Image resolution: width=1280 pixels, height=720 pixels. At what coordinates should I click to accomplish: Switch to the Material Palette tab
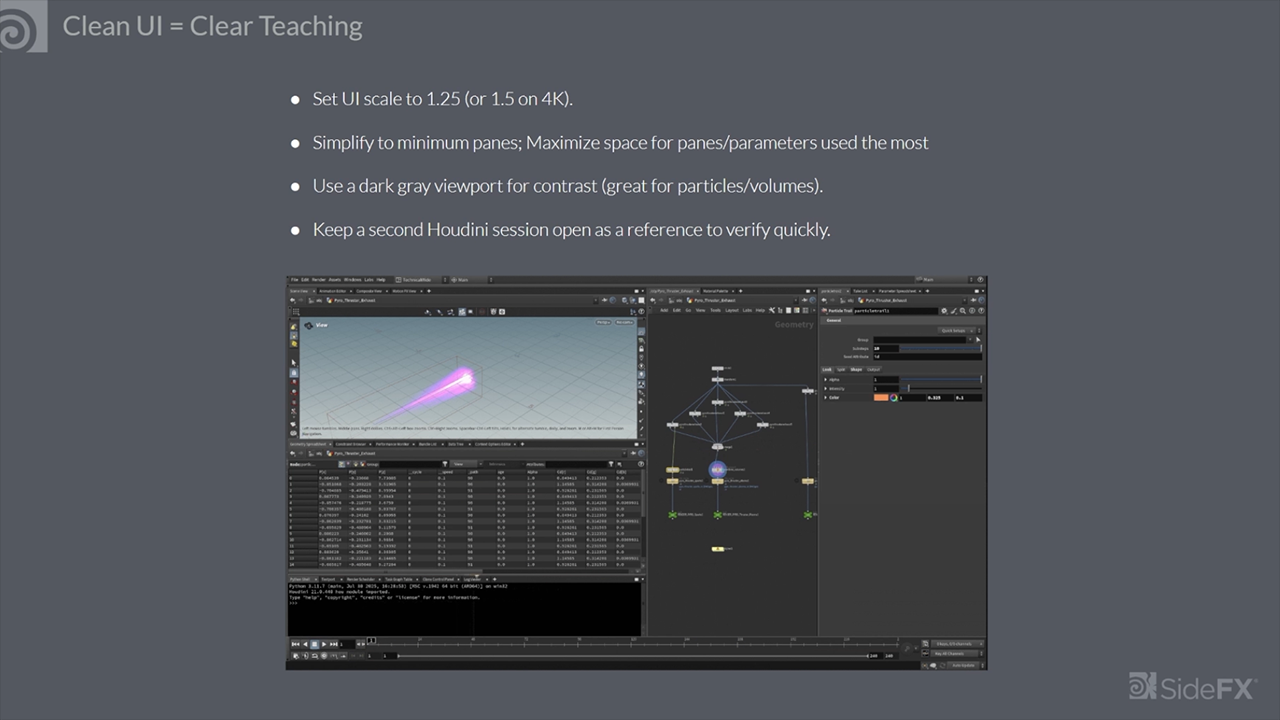[715, 291]
